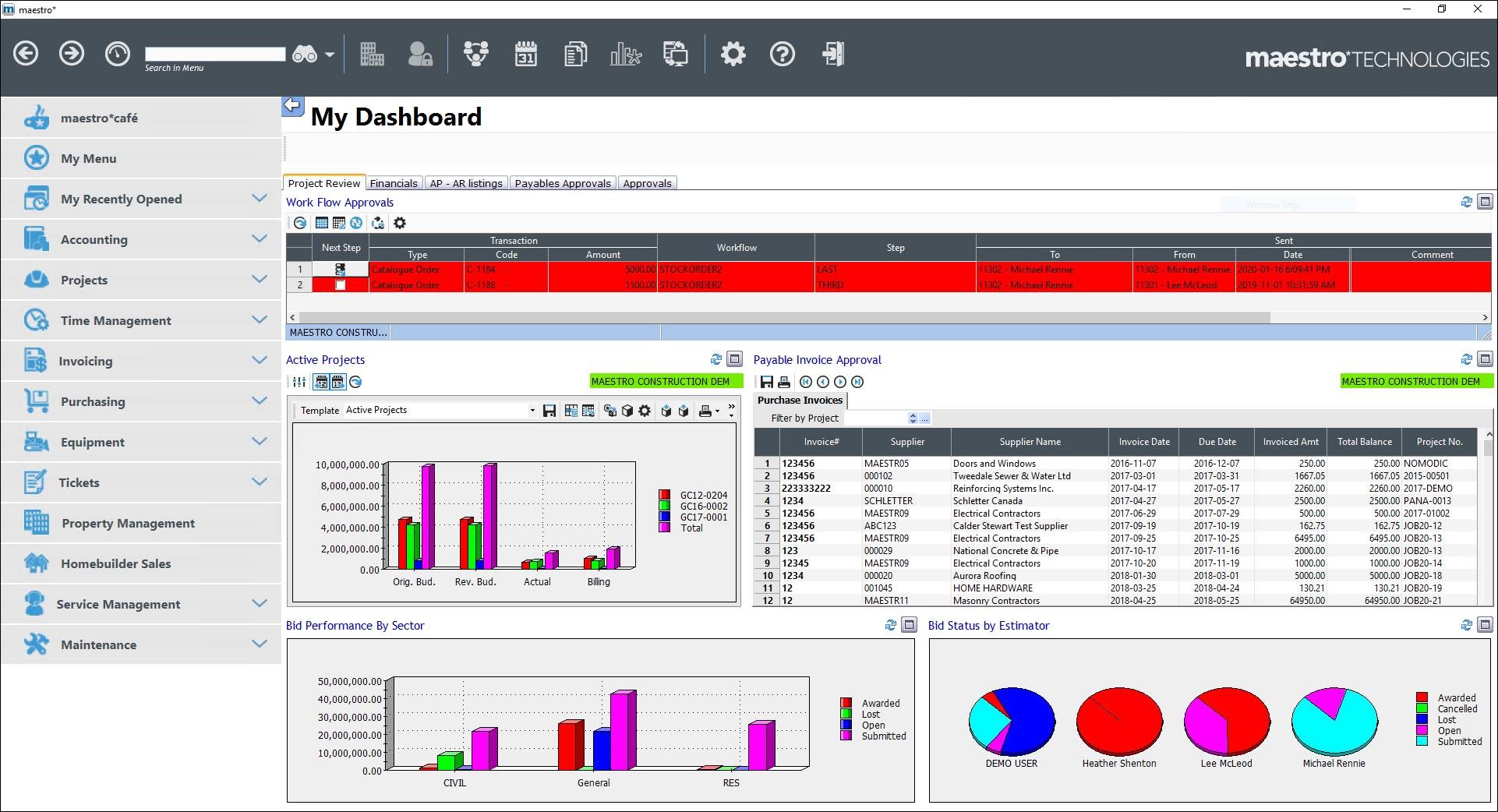Screen dimensions: 1498x812
Task: Click the Filter by Project input field
Action: tap(875, 418)
